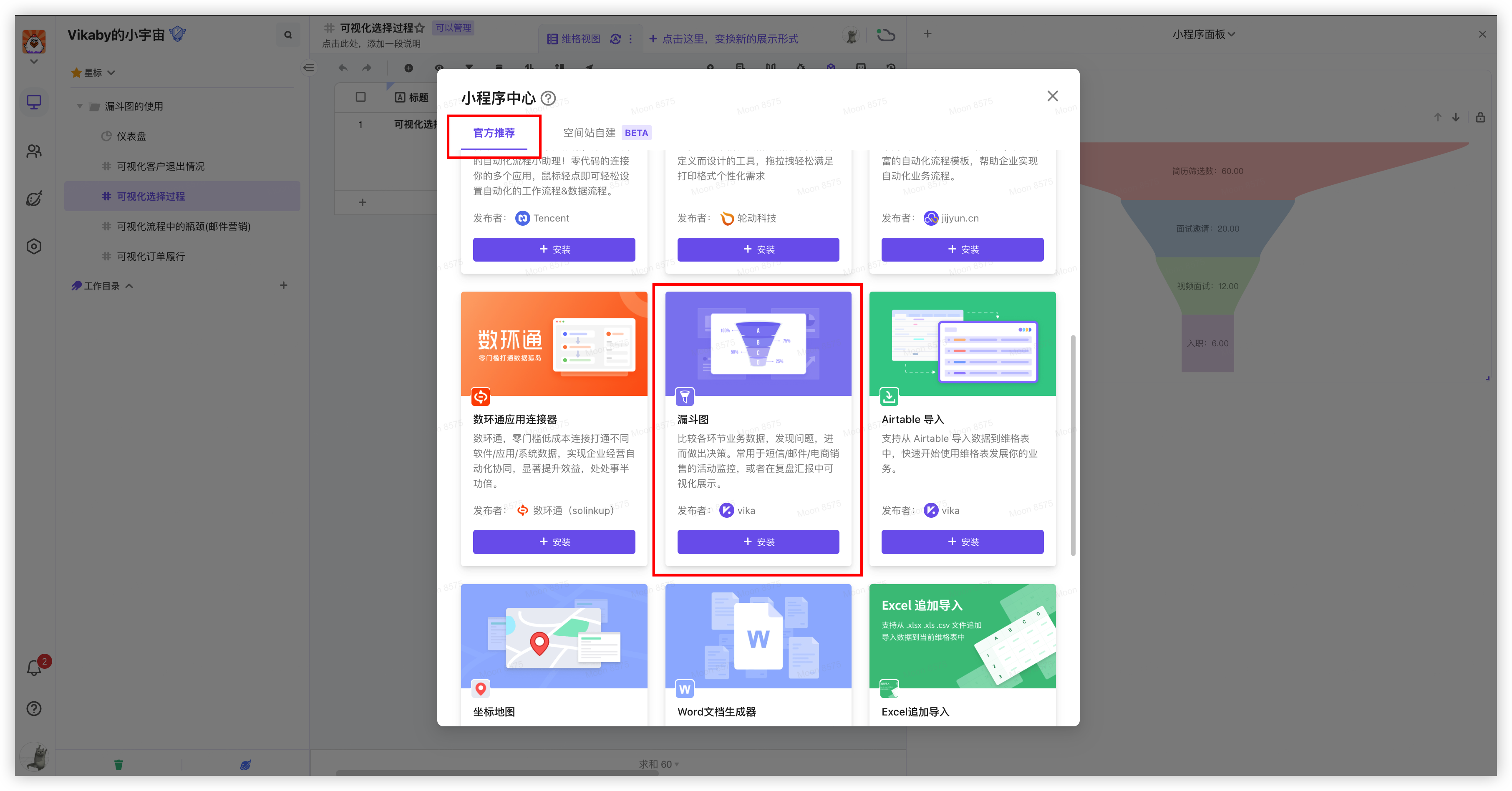The height and width of the screenshot is (791, 1512).
Task: Click the add-record plus circle icon in the toolbar
Action: point(408,68)
